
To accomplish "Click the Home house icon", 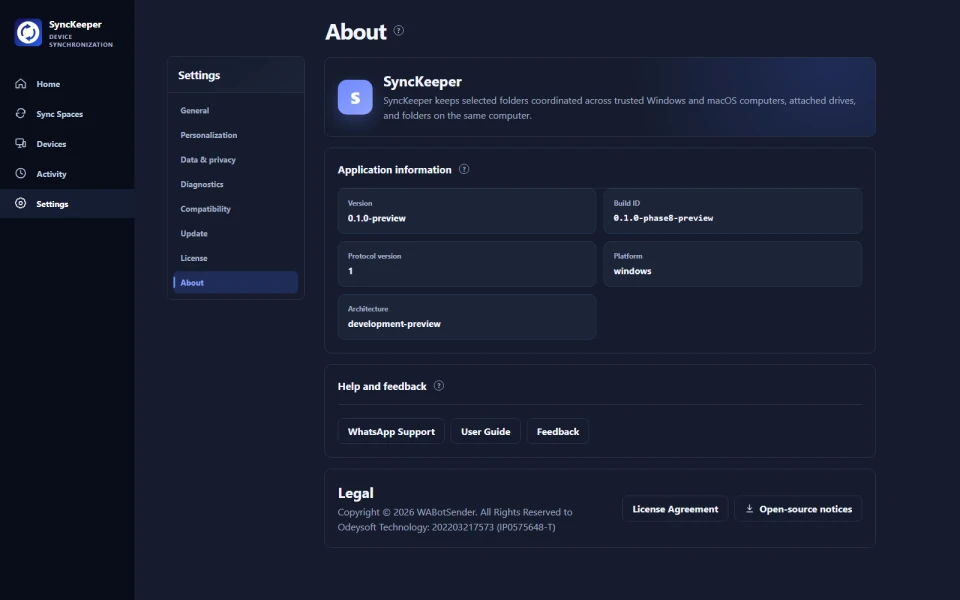I will pos(21,83).
